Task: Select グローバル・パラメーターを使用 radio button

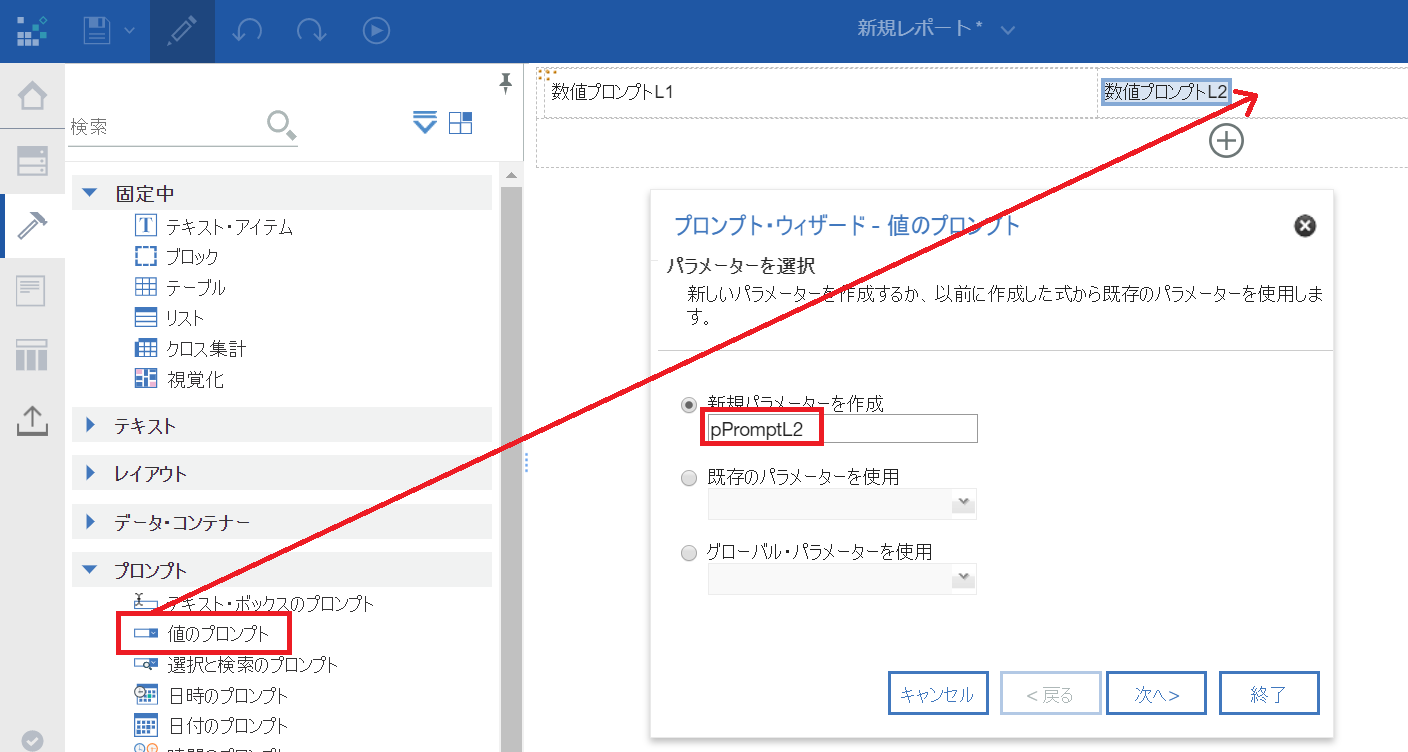Action: tap(688, 553)
